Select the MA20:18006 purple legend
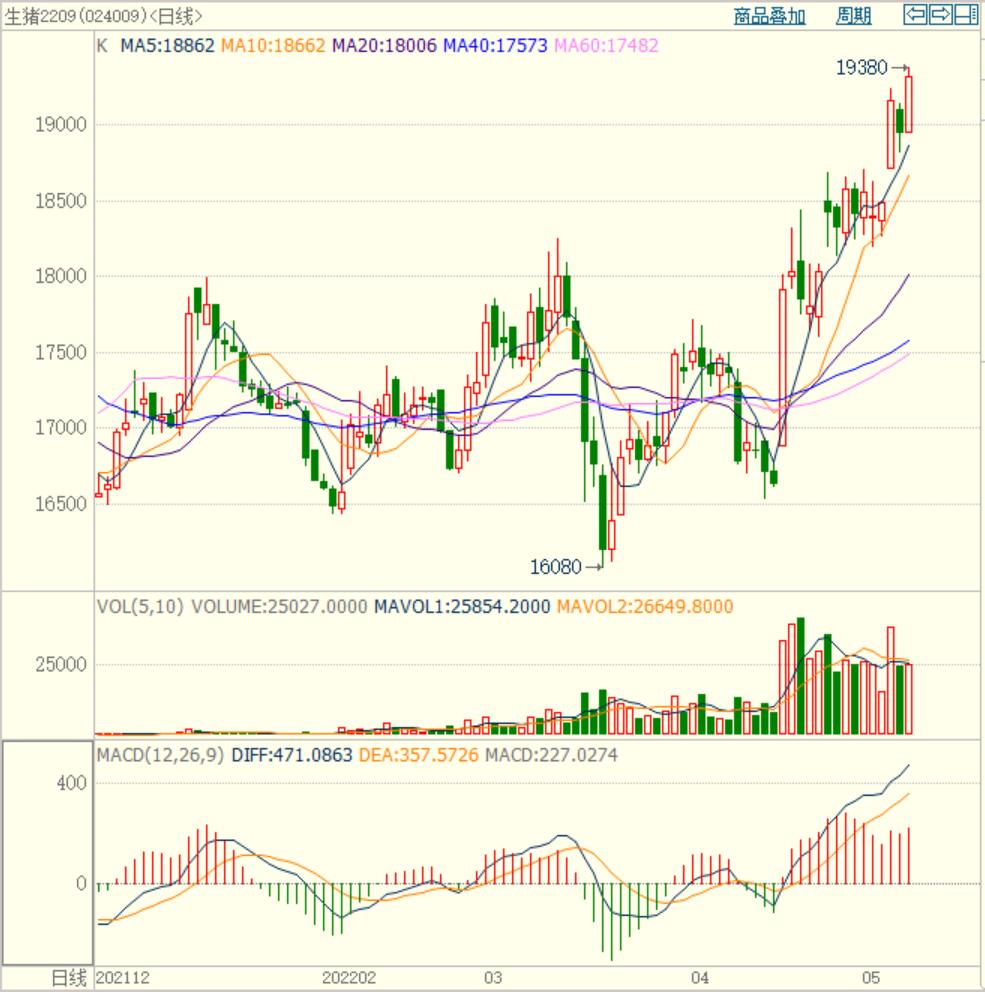Viewport: 985px width, 992px height. pos(384,45)
